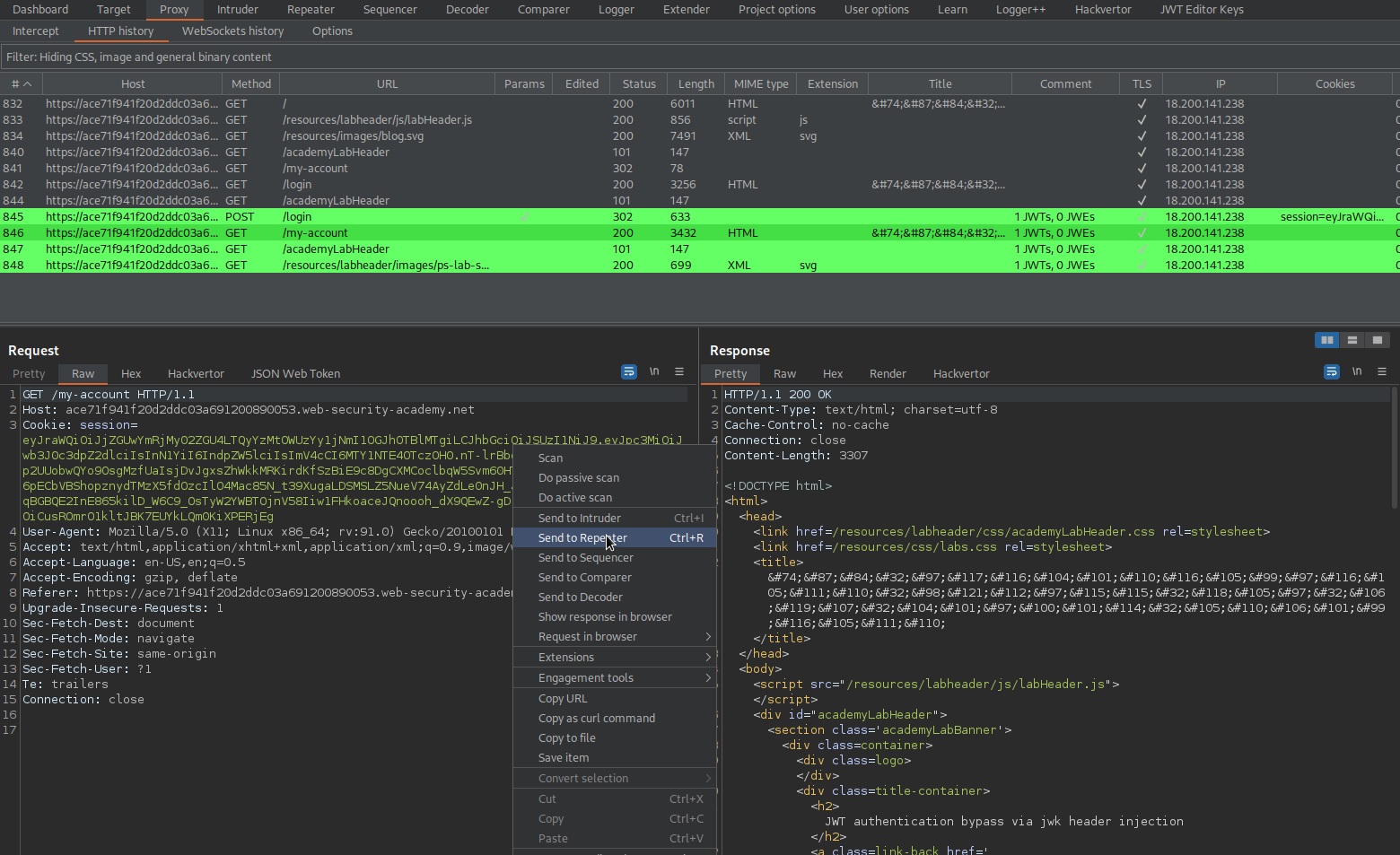Select row 848 ps-lab svg request
This screenshot has height=855, width=1400.
click(700, 266)
